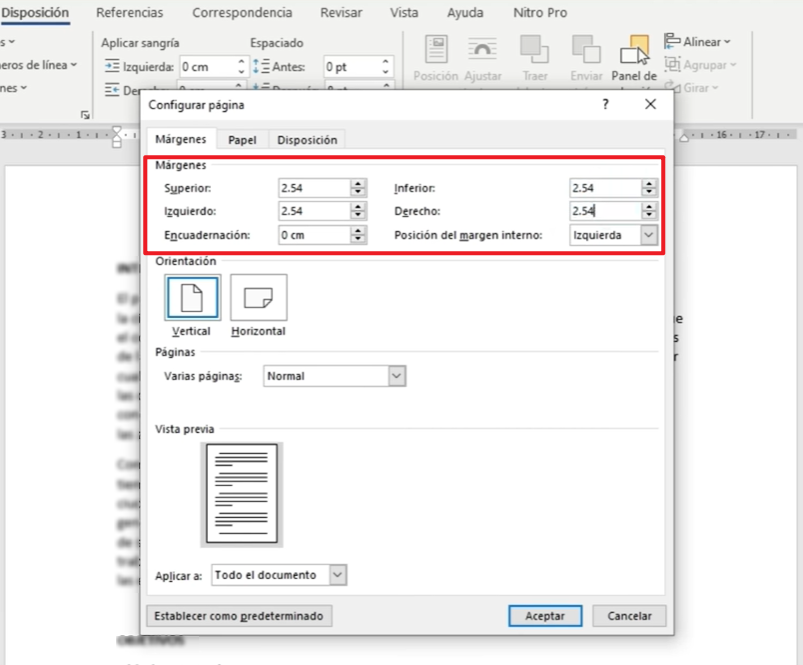The width and height of the screenshot is (803, 665).
Task: Open the Varias páginas dropdown
Action: tap(397, 376)
